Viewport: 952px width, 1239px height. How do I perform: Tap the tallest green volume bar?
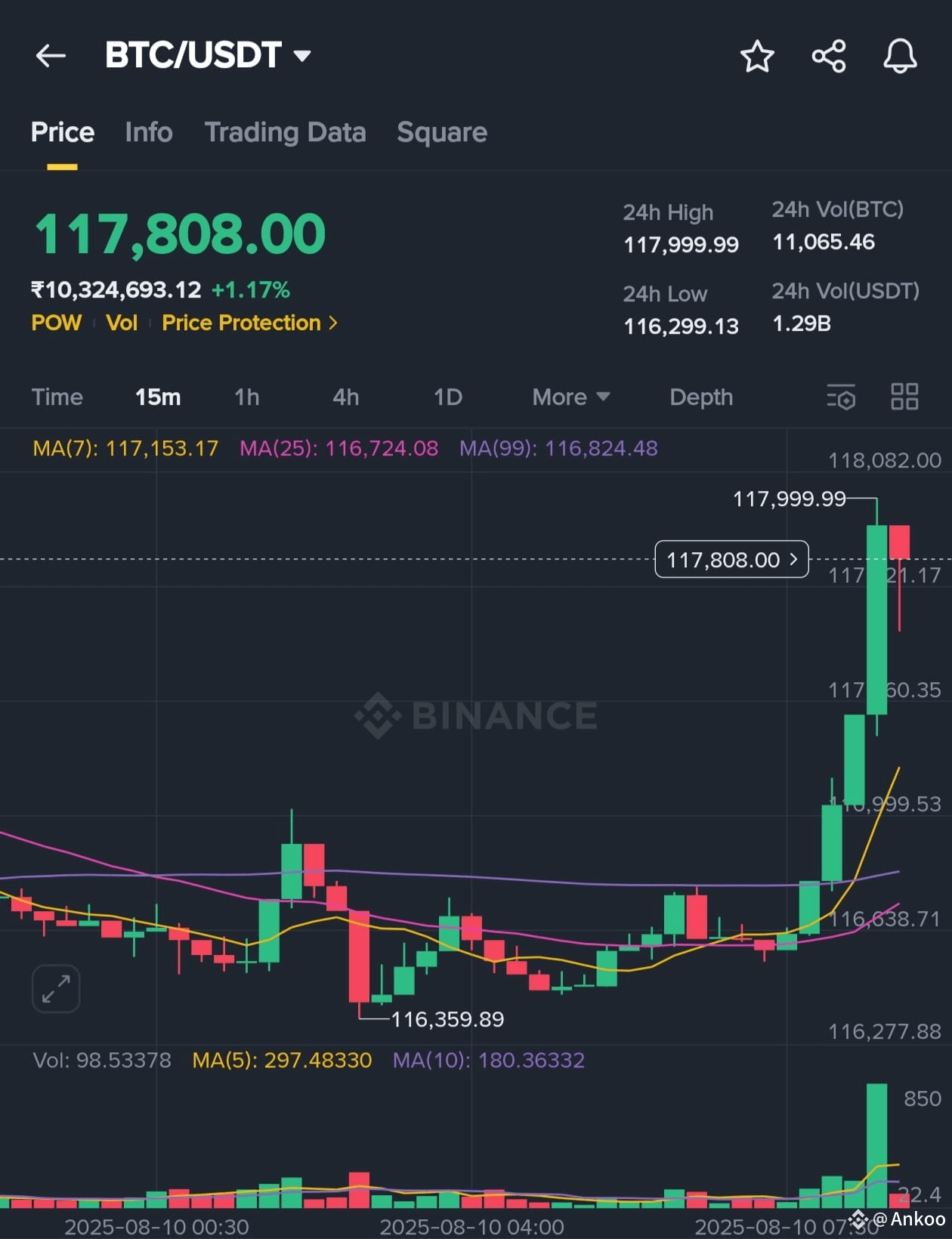(x=876, y=1146)
